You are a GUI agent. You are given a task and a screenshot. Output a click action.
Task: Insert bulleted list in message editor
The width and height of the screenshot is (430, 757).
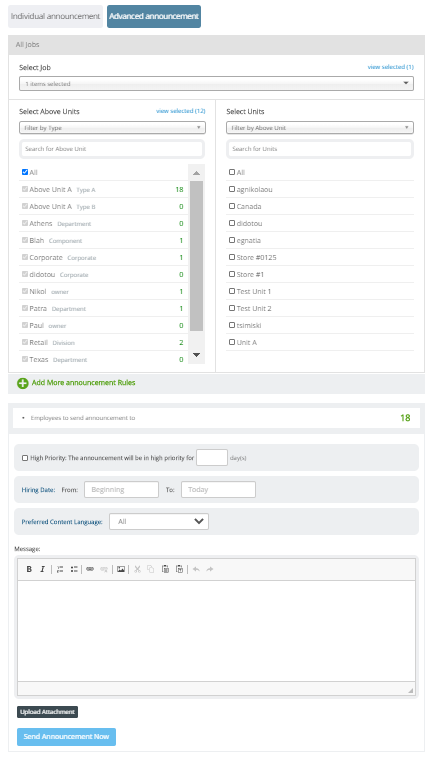pyautogui.click(x=74, y=569)
